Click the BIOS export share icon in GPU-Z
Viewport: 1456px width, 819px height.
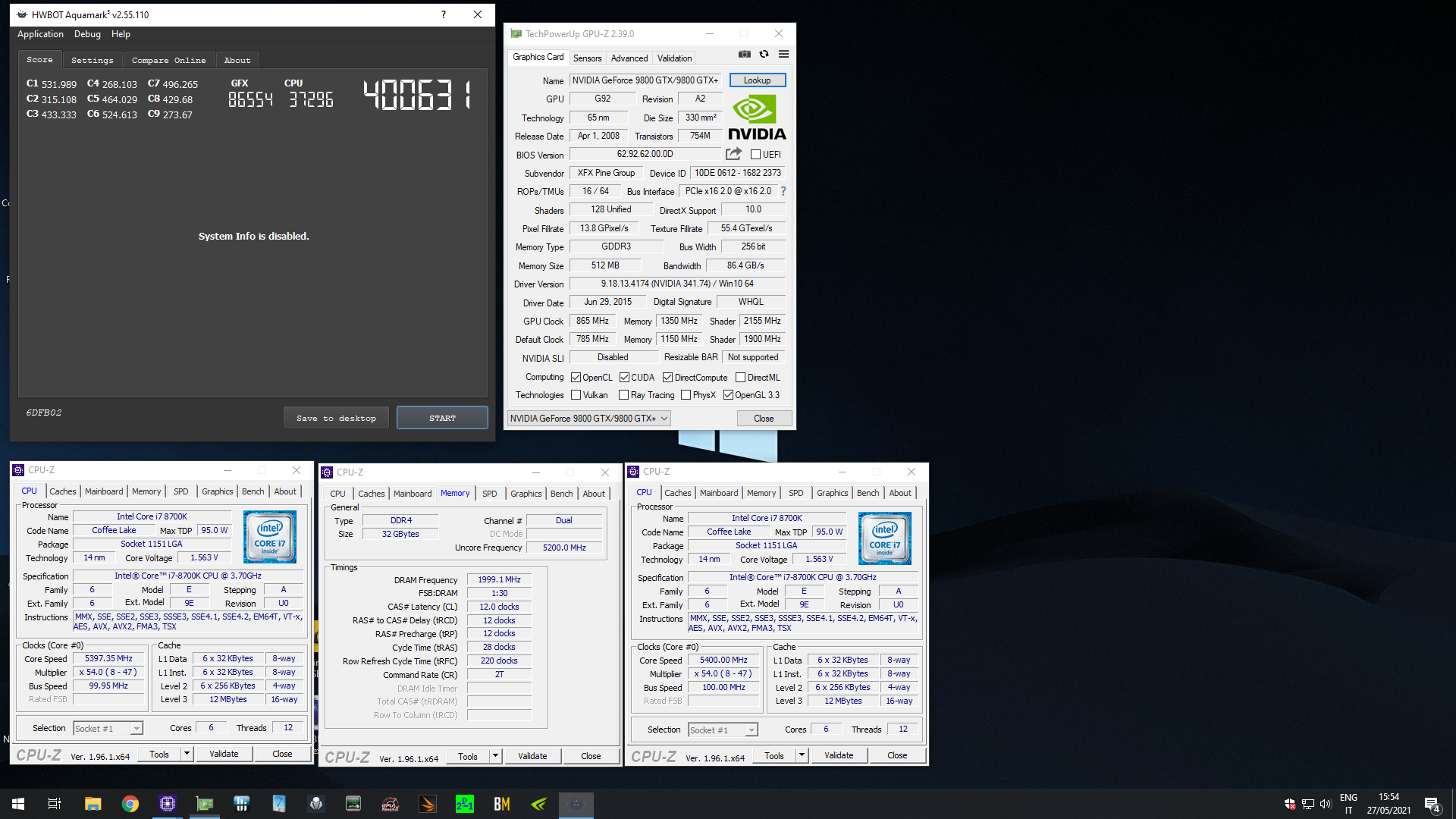pyautogui.click(x=733, y=154)
